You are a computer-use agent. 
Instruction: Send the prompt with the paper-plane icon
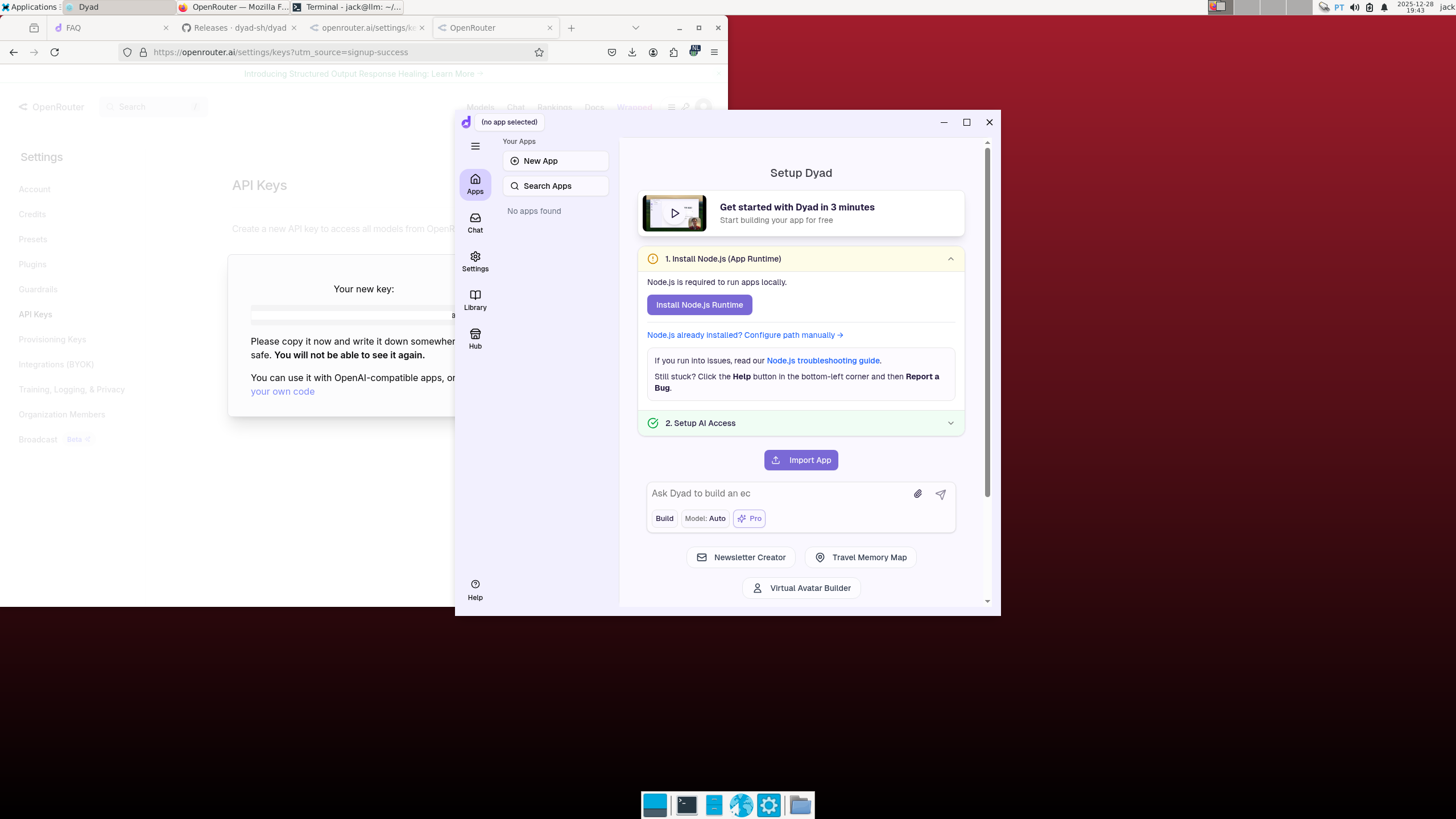tap(941, 494)
